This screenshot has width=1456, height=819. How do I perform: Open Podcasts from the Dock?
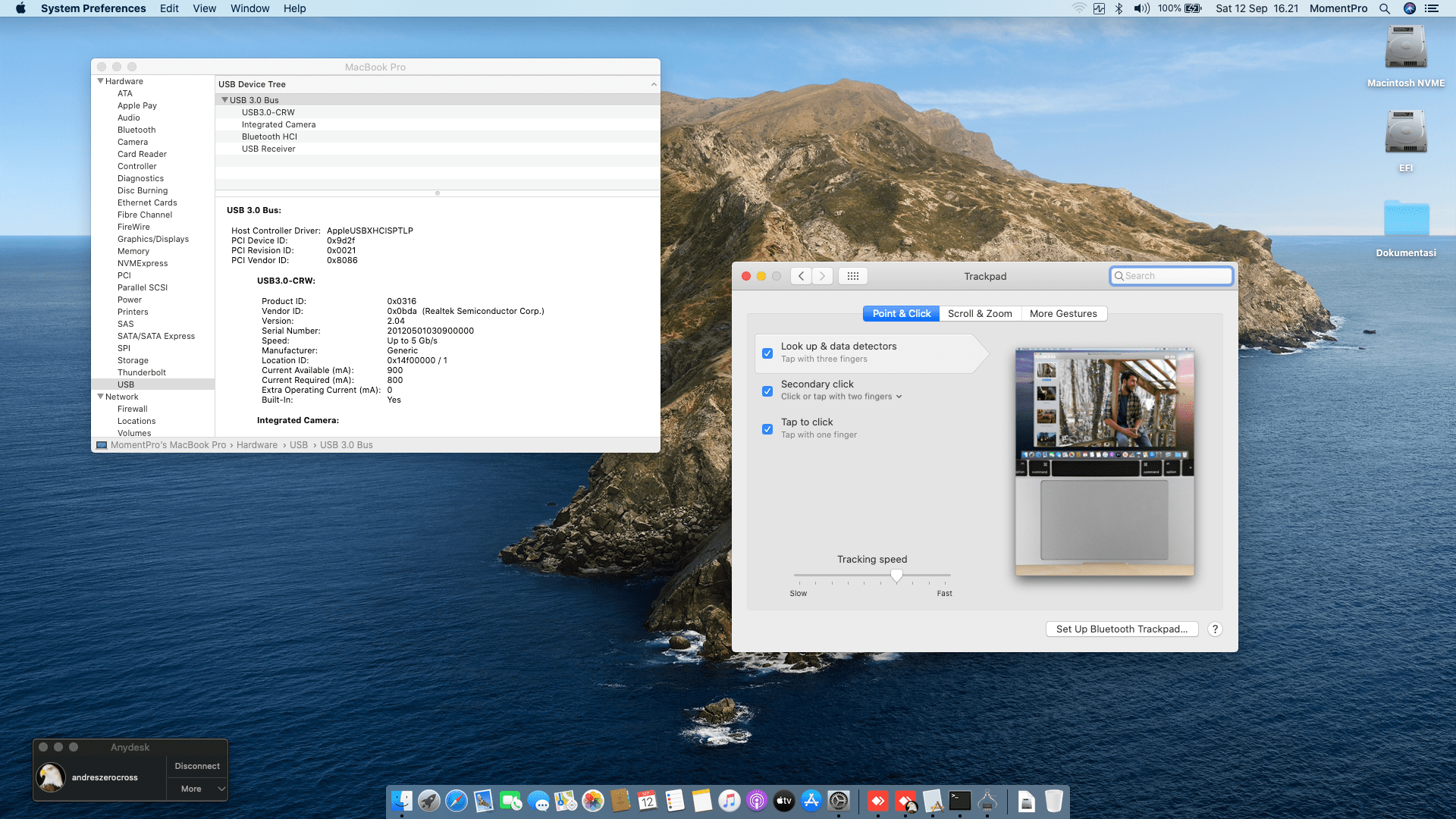(x=757, y=801)
